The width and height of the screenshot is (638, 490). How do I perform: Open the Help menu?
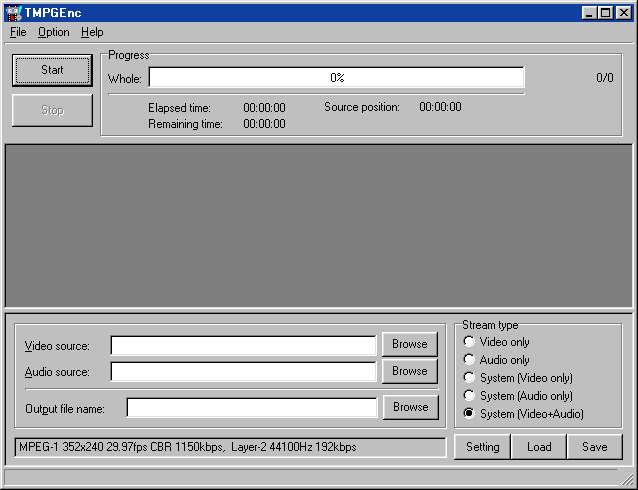point(92,32)
